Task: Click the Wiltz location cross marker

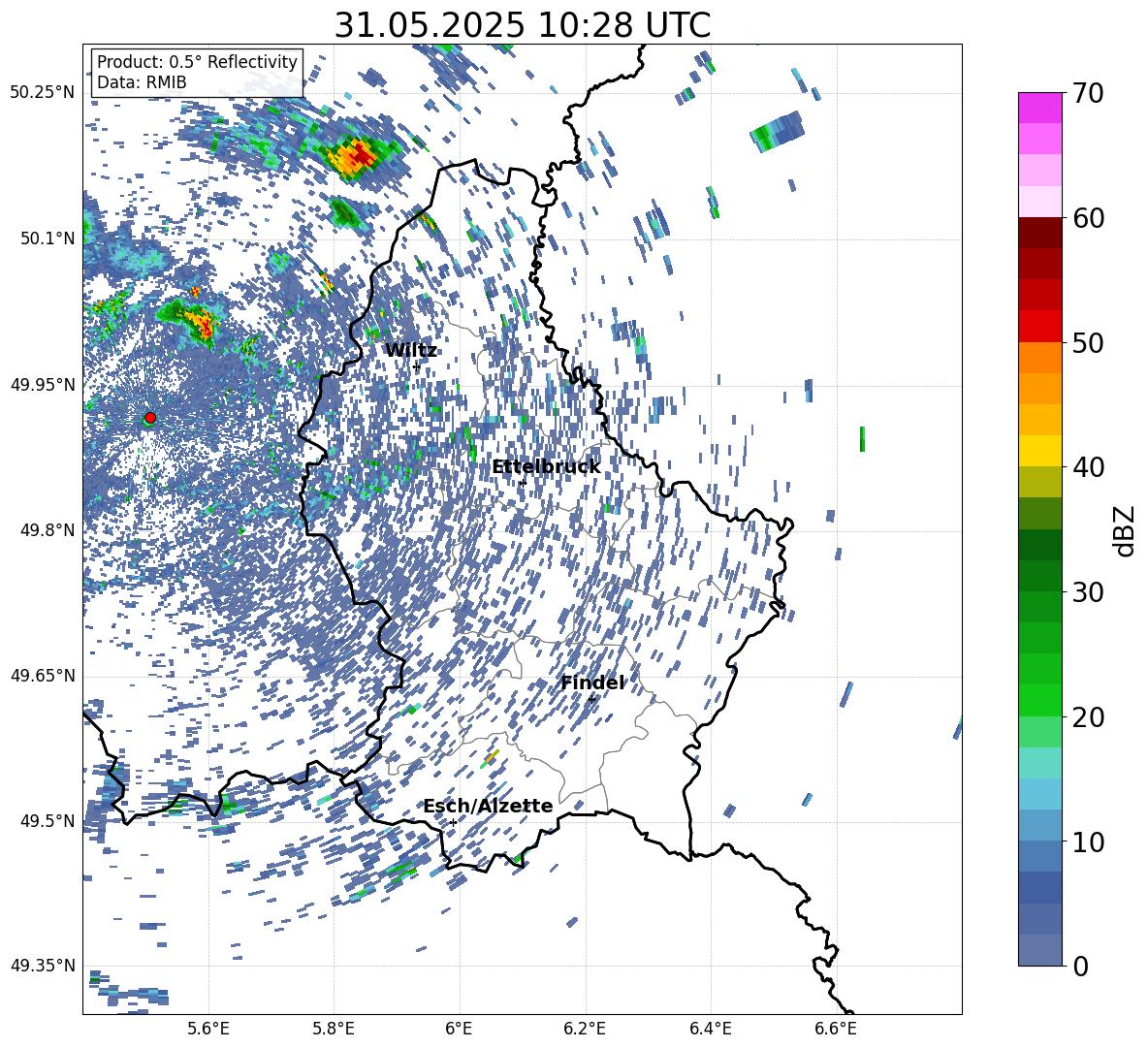Action: pos(417,366)
